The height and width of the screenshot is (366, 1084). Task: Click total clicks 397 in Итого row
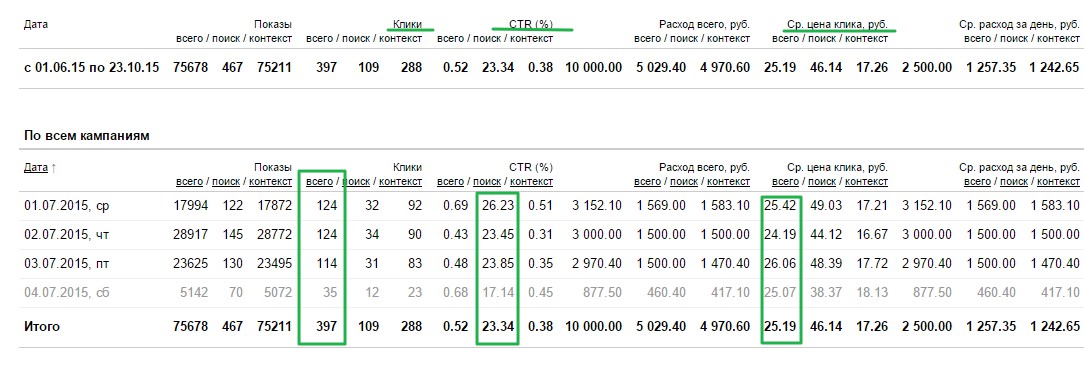click(326, 326)
